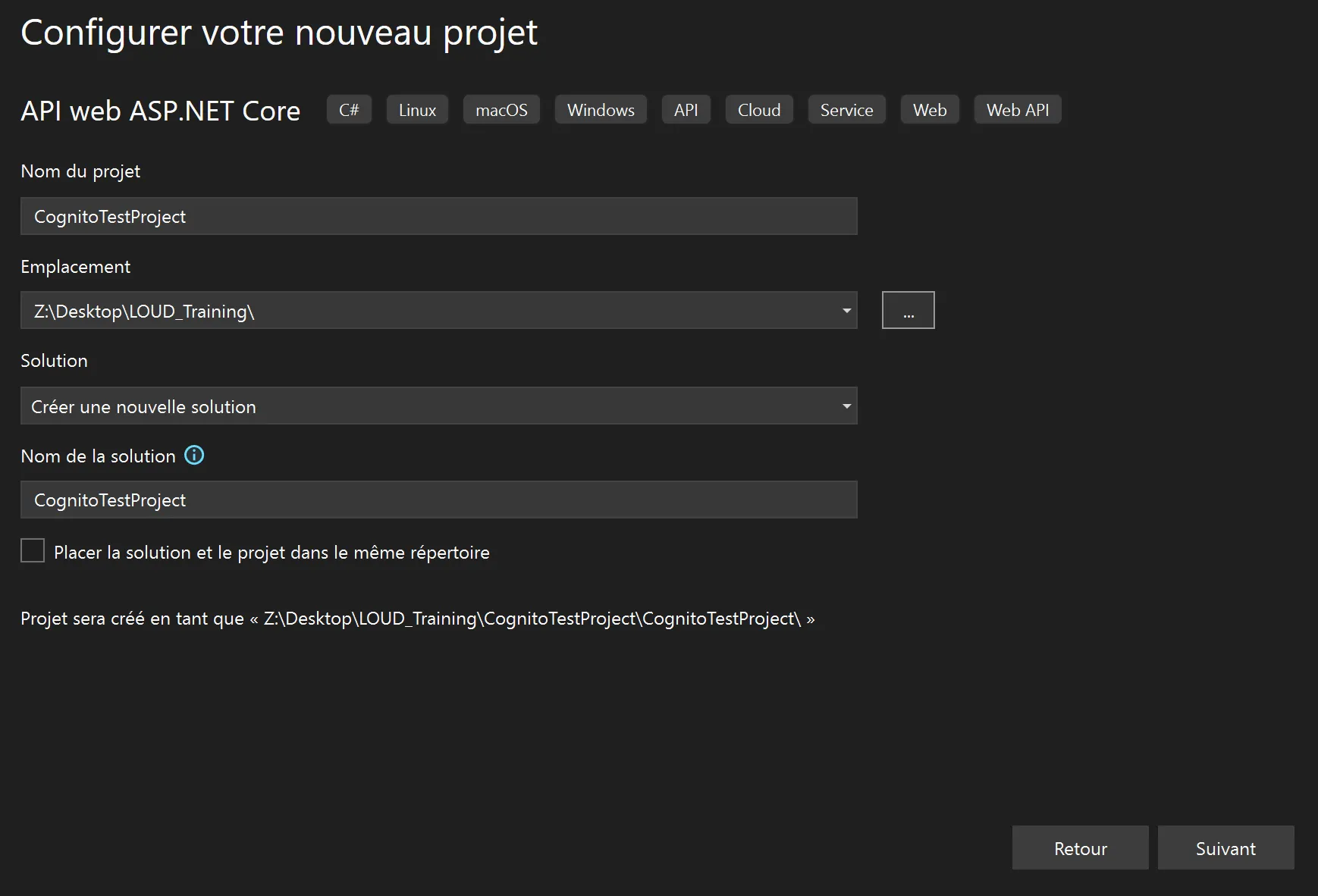1318x896 pixels.
Task: Click the project creation path text
Action: tap(417, 619)
